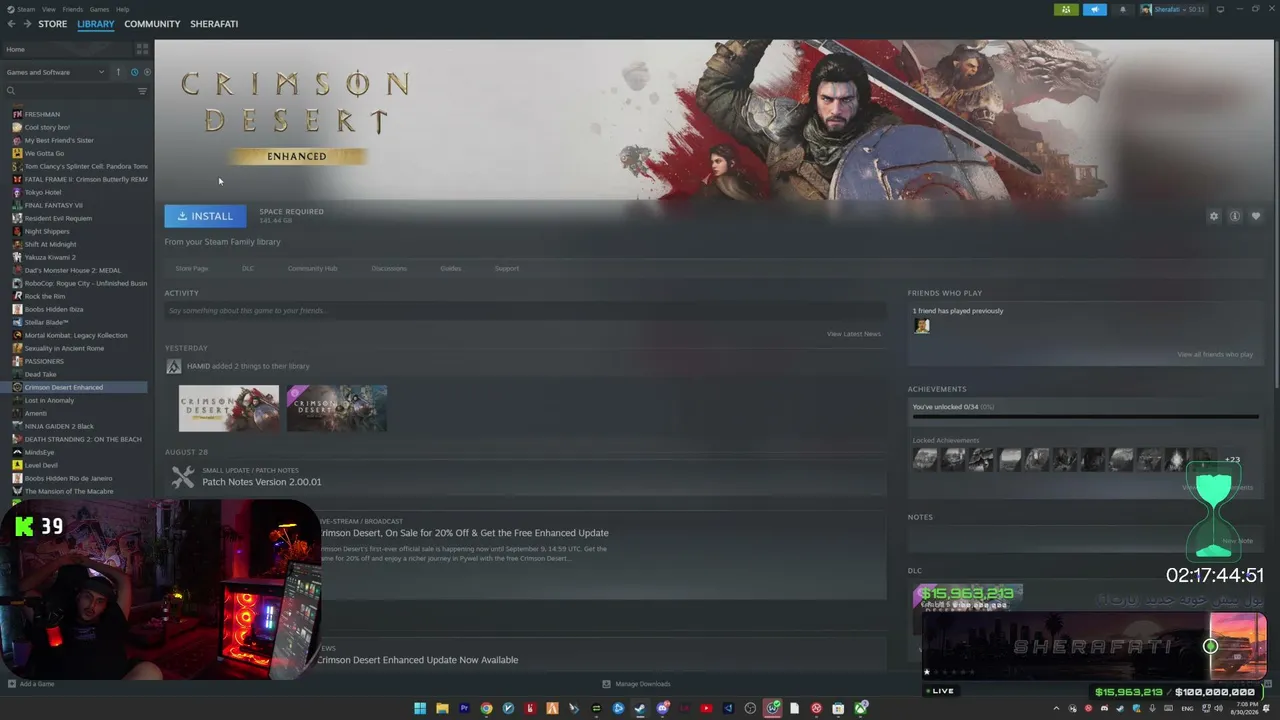Select Dead Take in the library list

tap(41, 374)
